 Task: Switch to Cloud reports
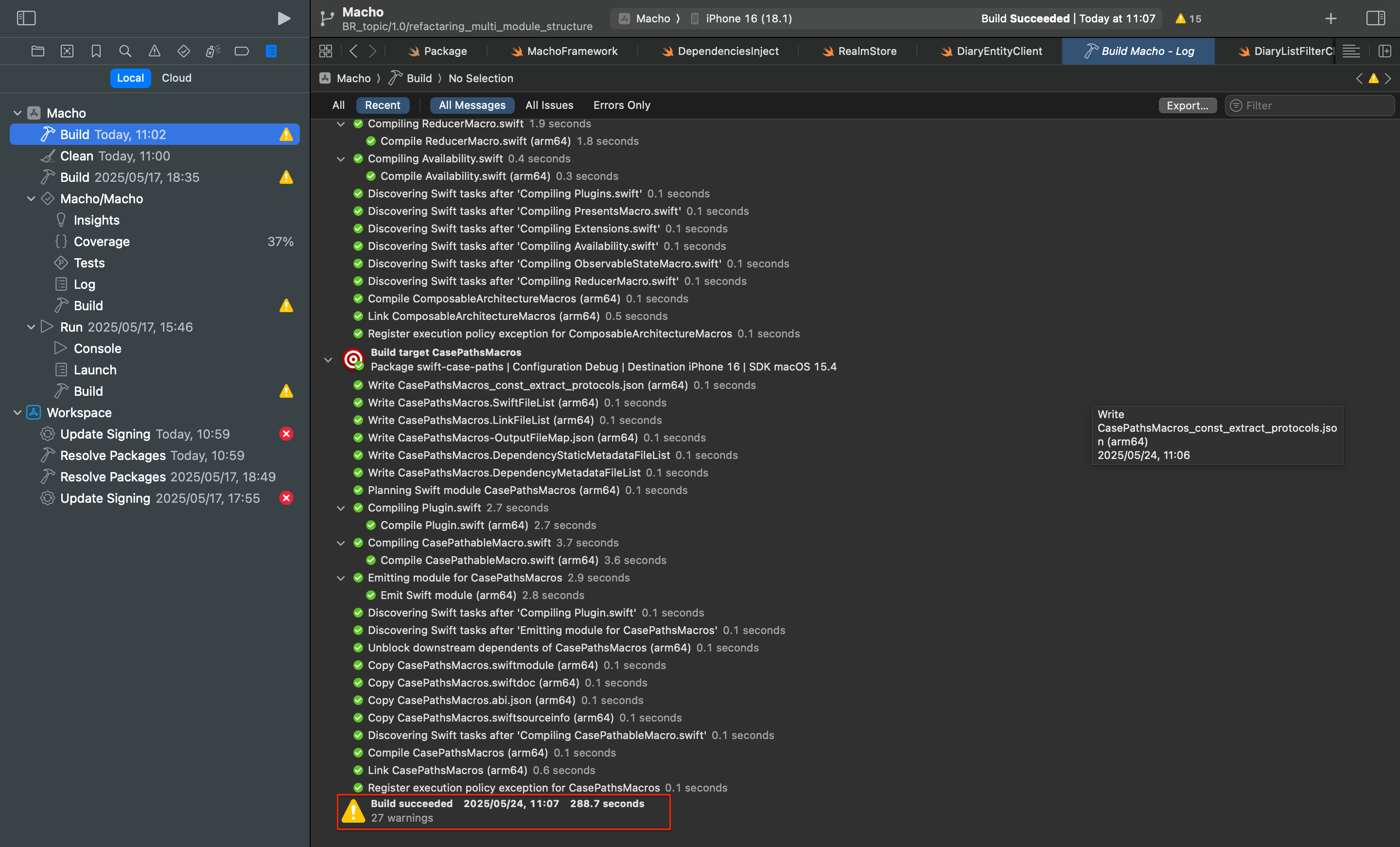click(x=176, y=78)
